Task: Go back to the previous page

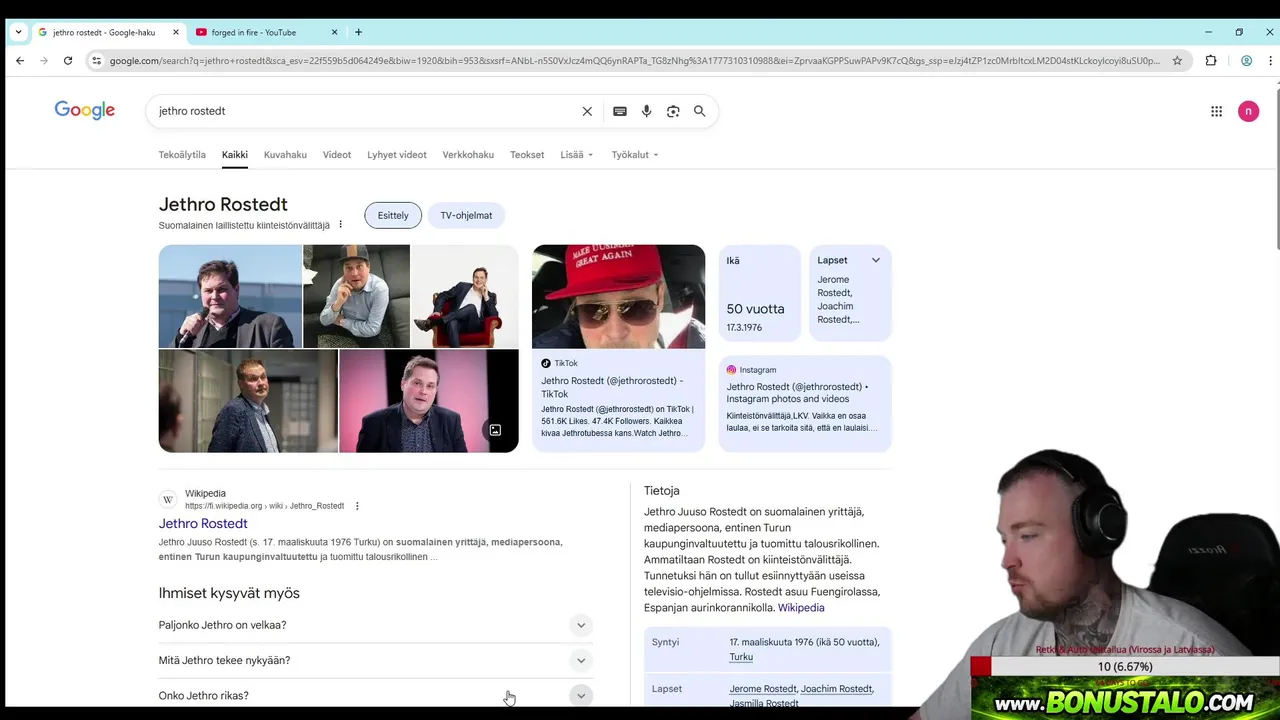Action: point(20,60)
